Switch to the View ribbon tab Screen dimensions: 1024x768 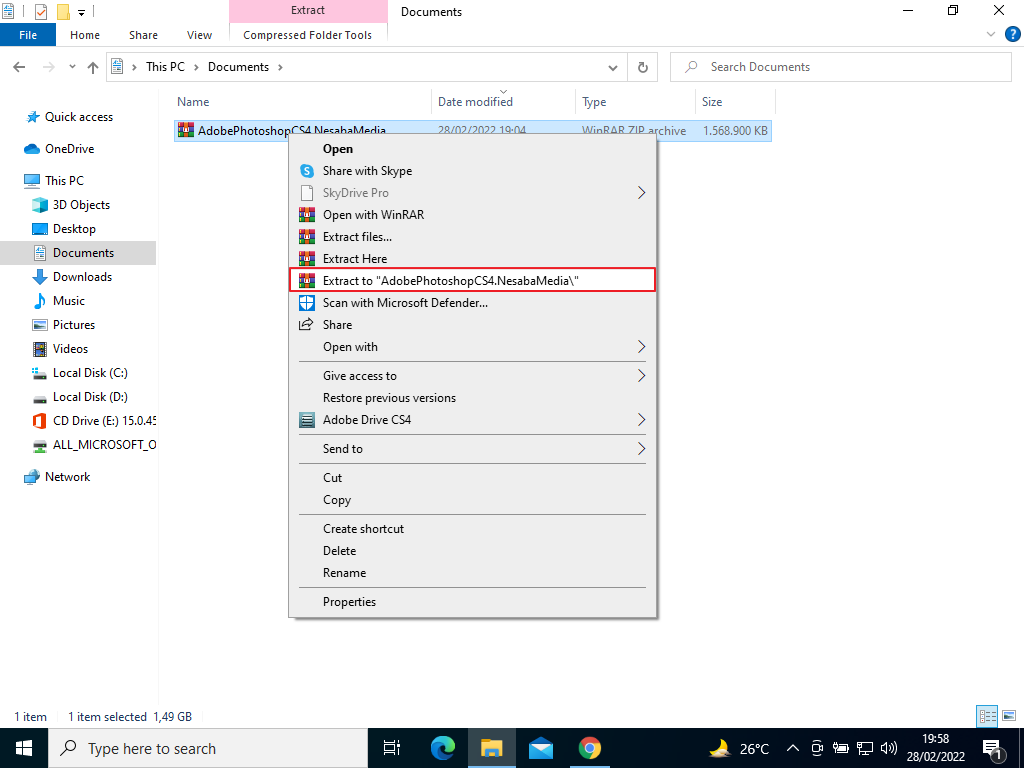(x=199, y=34)
